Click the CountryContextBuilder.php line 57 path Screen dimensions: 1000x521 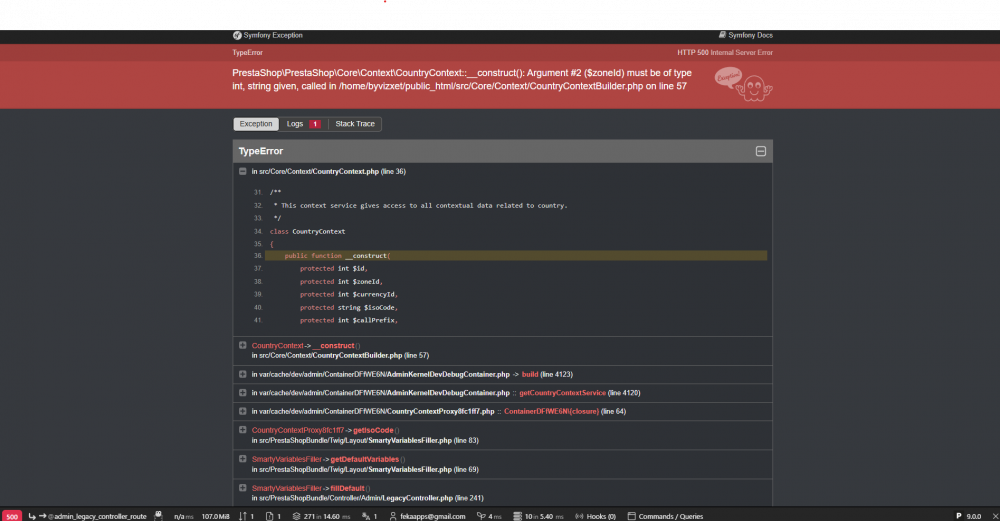[340, 355]
